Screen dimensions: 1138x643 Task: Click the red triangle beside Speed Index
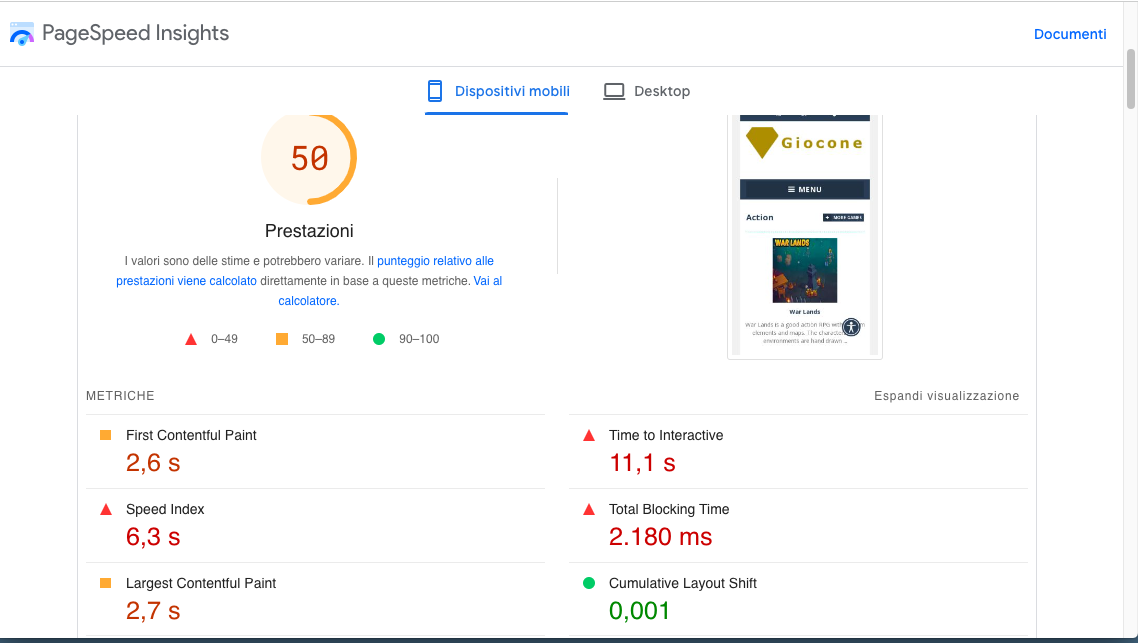pos(106,509)
